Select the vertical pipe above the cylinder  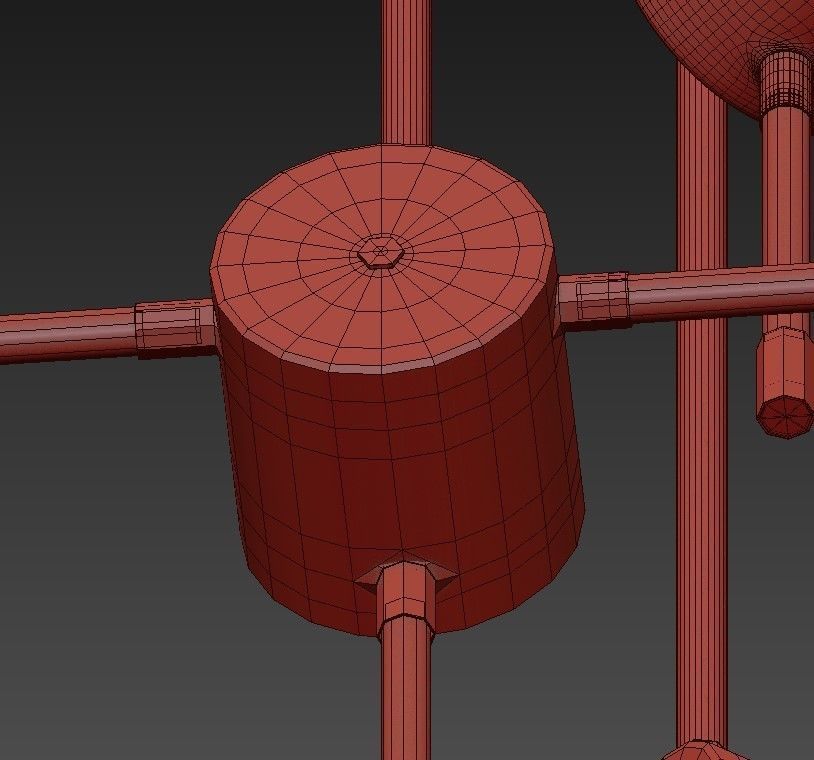[406, 72]
